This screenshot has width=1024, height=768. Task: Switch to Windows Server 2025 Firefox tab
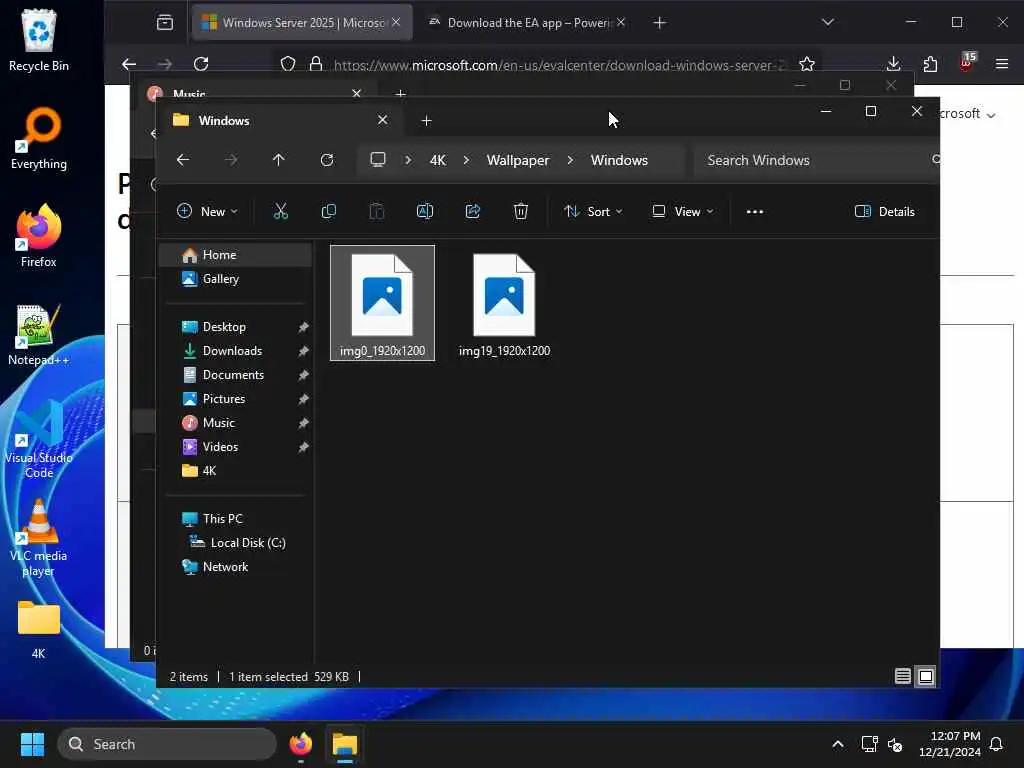click(x=302, y=22)
